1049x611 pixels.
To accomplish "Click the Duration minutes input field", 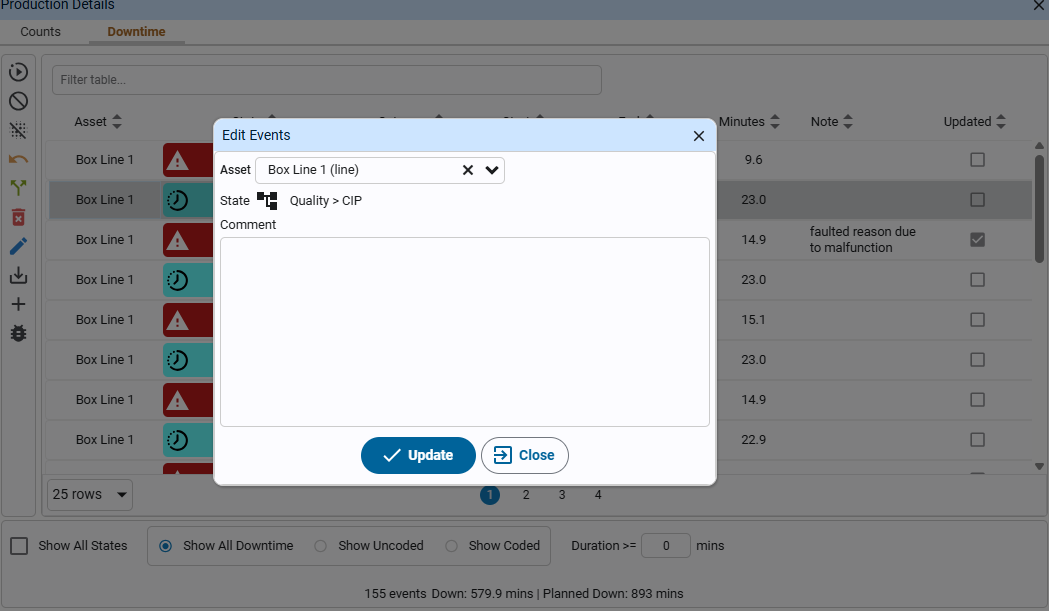I will [x=666, y=546].
